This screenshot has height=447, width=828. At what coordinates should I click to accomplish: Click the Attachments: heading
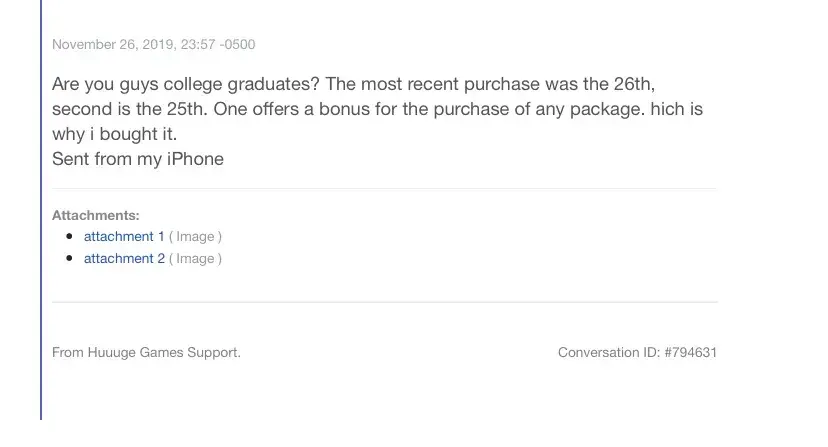click(96, 215)
